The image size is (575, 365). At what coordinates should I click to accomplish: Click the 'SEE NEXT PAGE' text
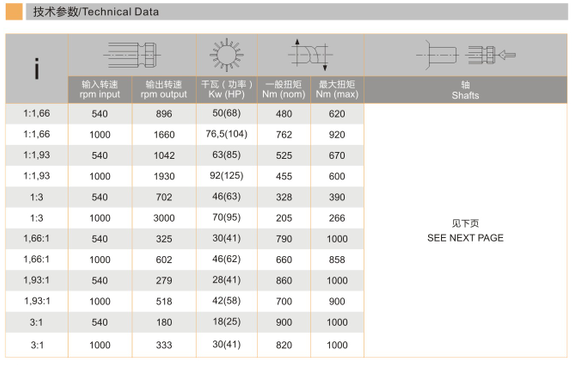(x=465, y=238)
